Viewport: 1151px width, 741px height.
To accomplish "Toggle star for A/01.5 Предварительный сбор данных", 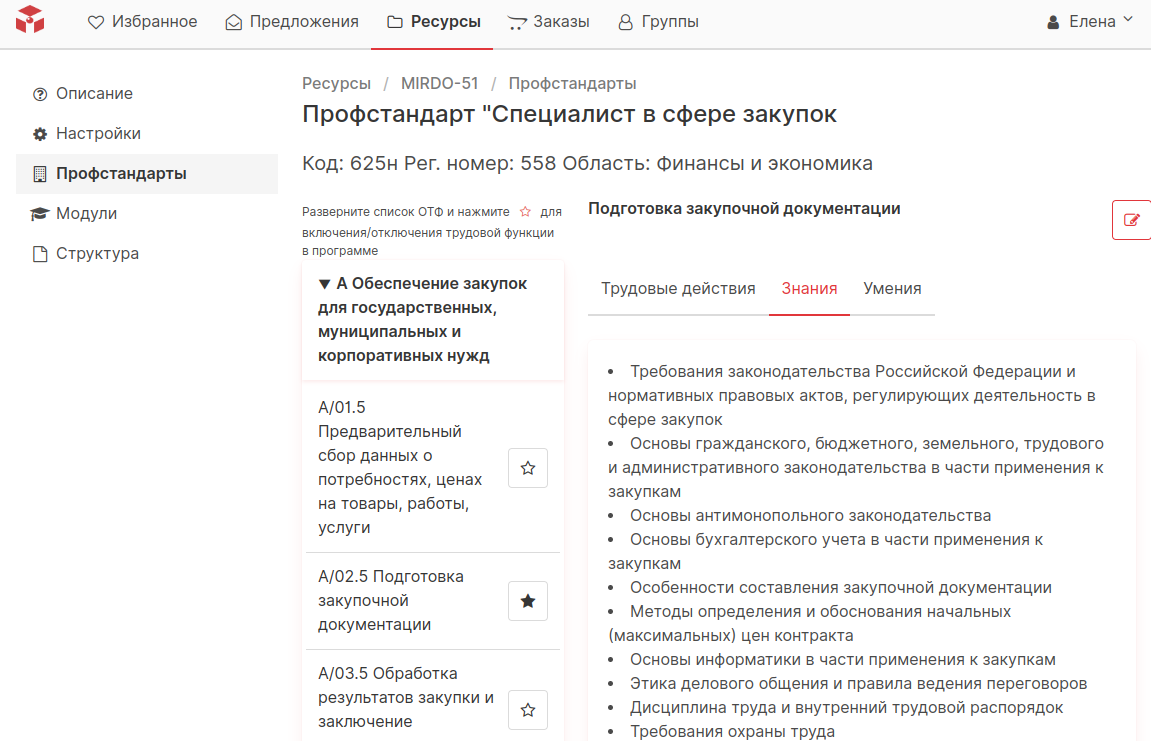I will click(528, 468).
